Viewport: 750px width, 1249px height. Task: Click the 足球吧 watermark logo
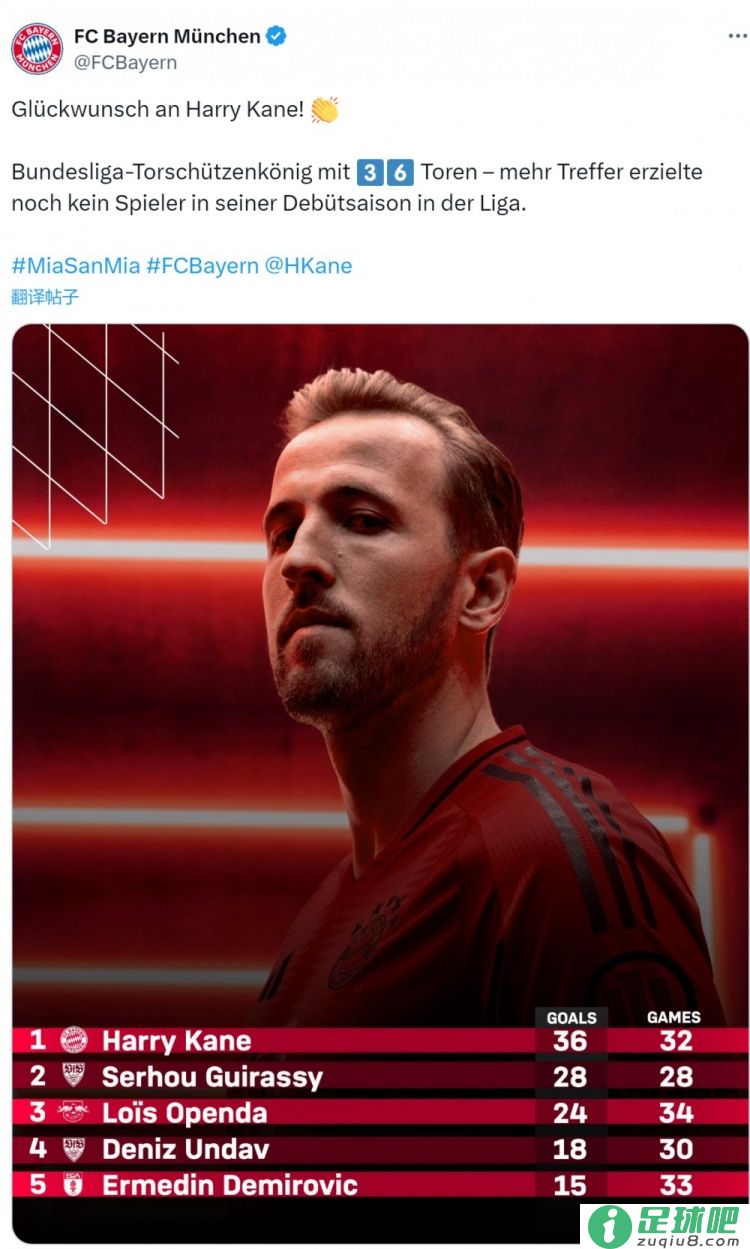pos(665,1226)
